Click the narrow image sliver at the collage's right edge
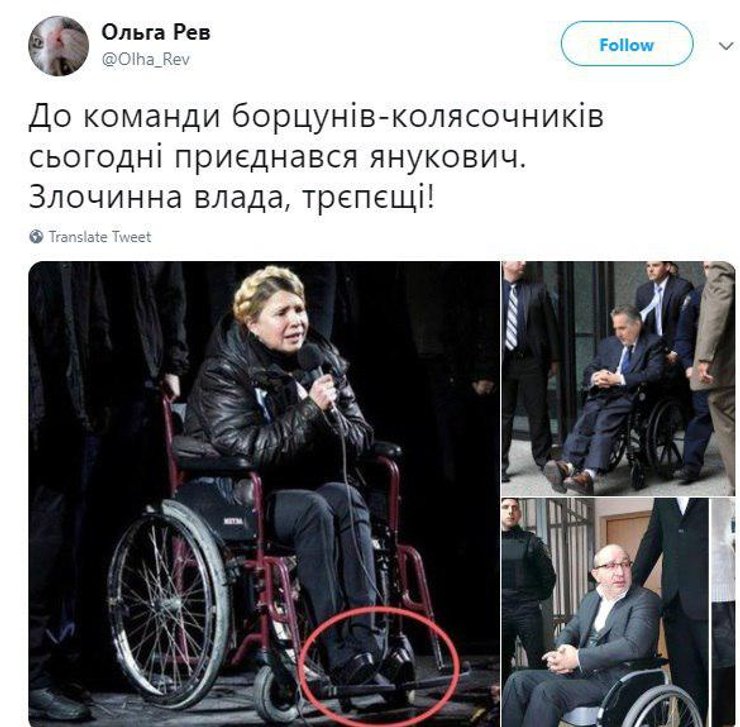 point(723,613)
